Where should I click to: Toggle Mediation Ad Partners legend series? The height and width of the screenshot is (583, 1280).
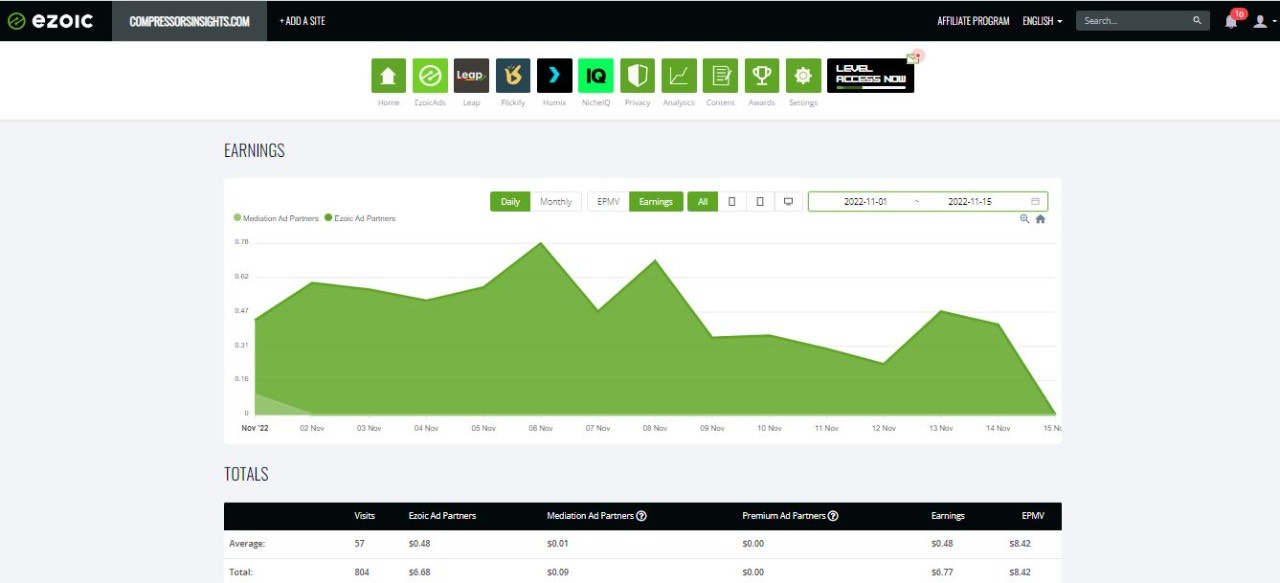(x=276, y=218)
